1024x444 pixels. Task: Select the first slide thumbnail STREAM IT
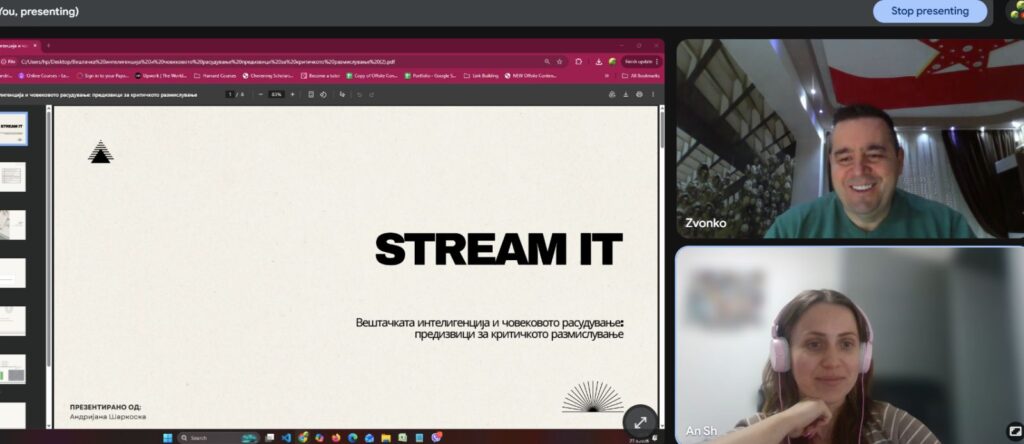tap(13, 127)
